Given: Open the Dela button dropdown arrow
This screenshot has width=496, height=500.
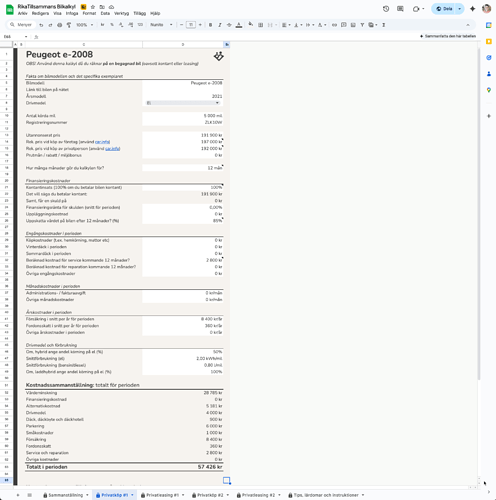Looking at the screenshot, I should (460, 9).
